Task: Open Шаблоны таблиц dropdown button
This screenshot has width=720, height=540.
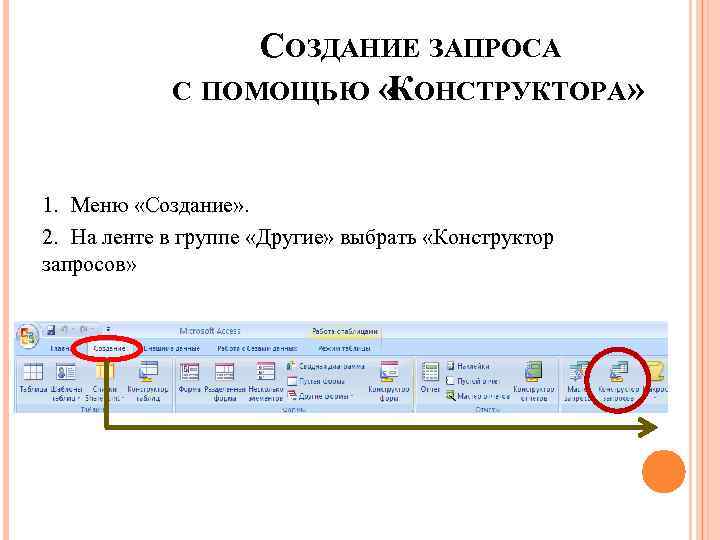Action: pos(66,382)
